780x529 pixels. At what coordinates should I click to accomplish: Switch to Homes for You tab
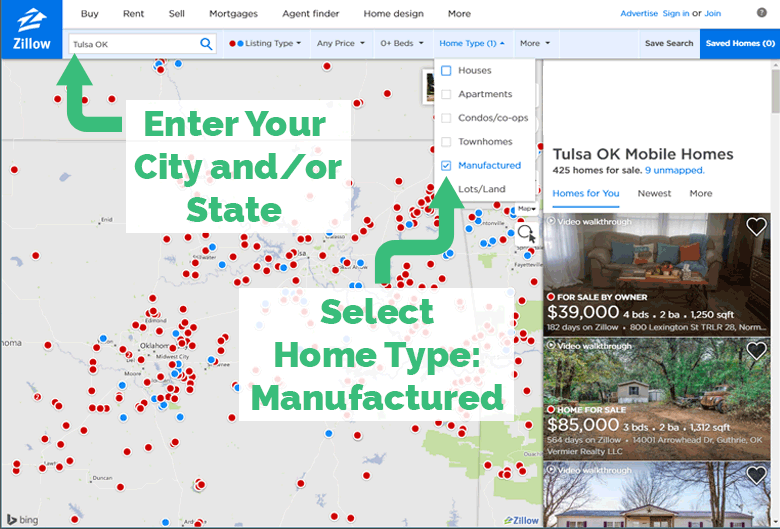(585, 194)
